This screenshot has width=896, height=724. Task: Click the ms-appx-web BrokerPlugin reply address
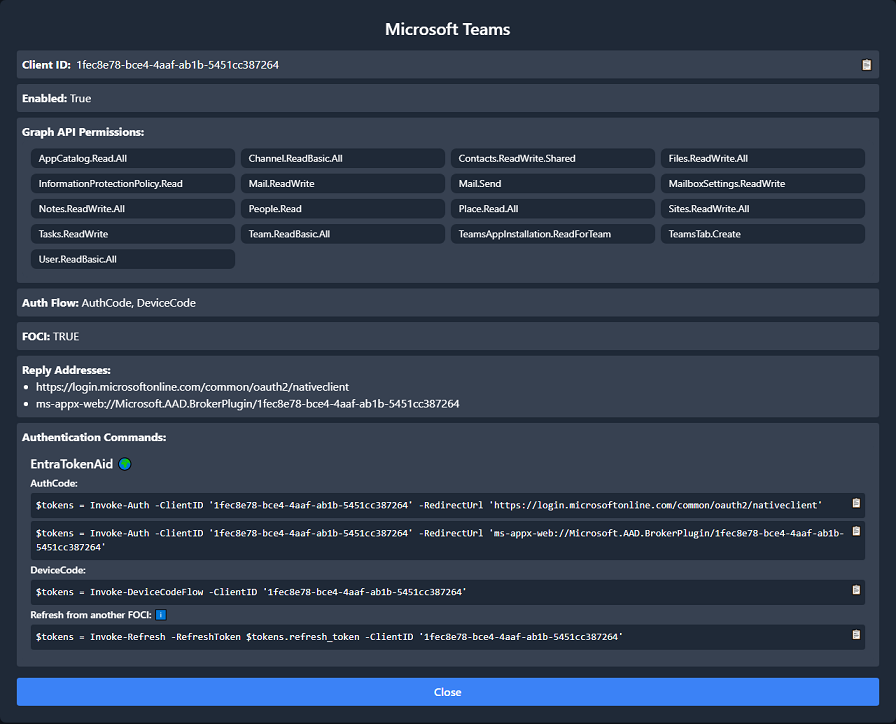247,403
